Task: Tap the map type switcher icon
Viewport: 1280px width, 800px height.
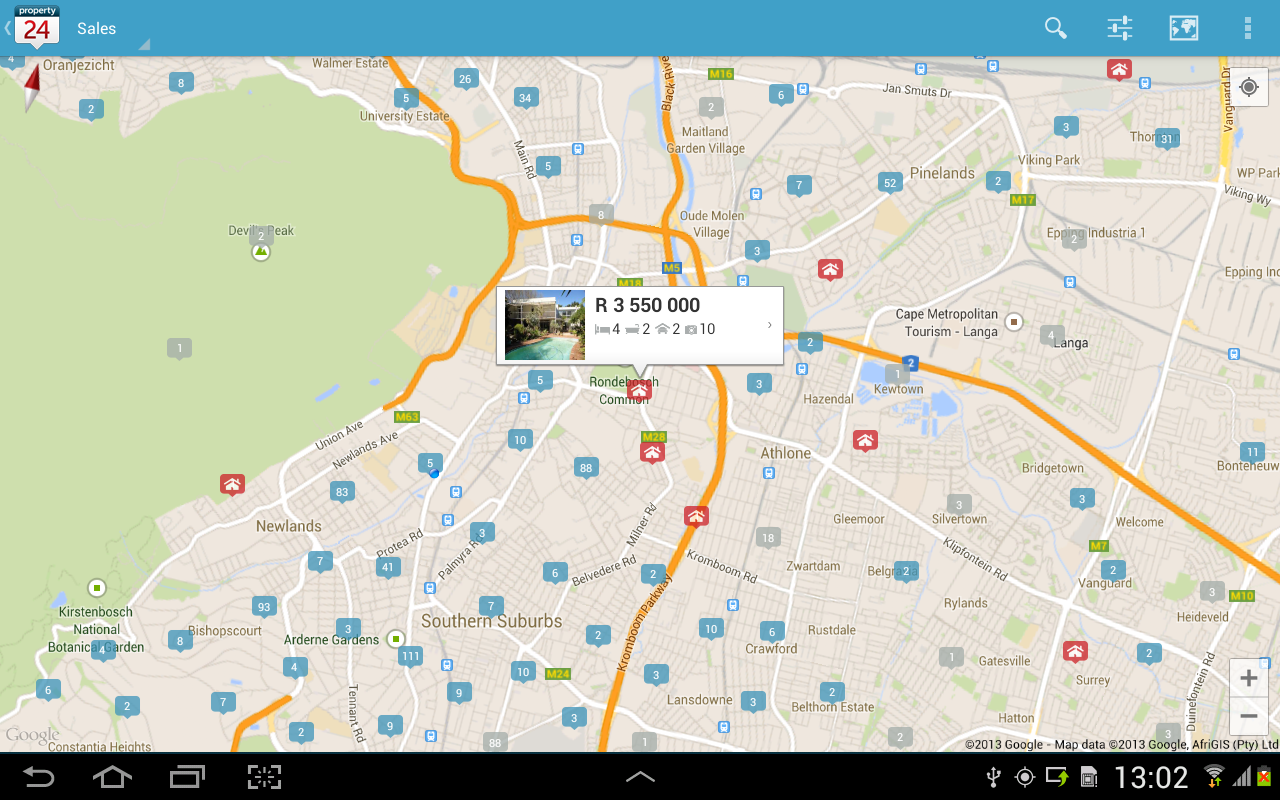Action: click(x=1183, y=28)
